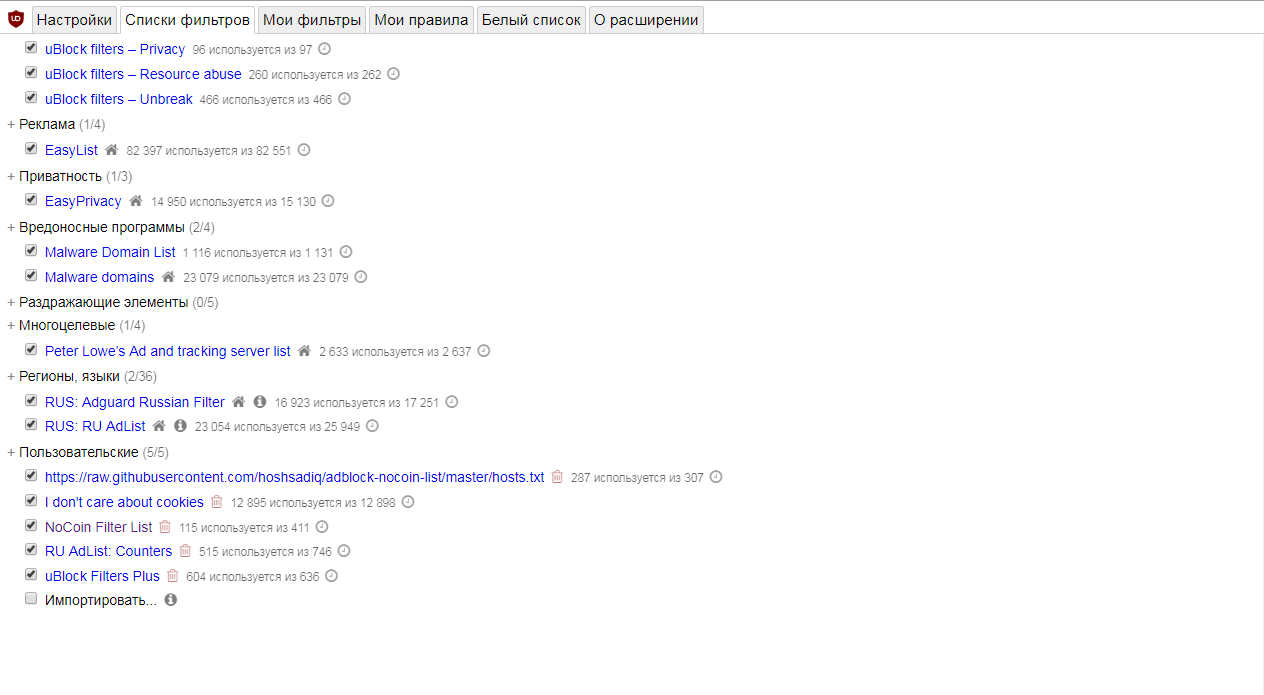This screenshot has height=695, width=1264.
Task: Uncheck the EasyList checkbox
Action: click(31, 149)
